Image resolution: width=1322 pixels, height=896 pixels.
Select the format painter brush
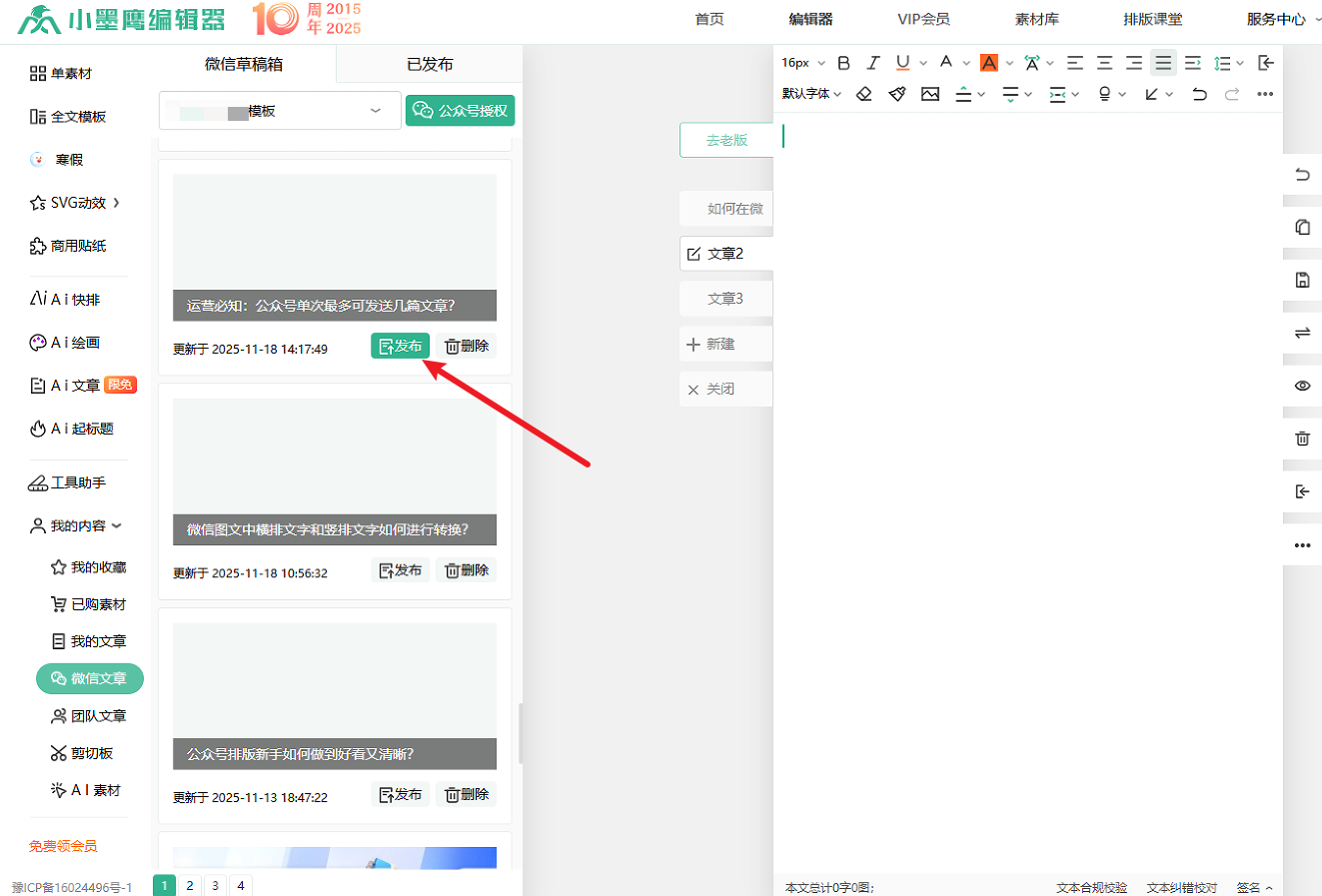point(897,94)
